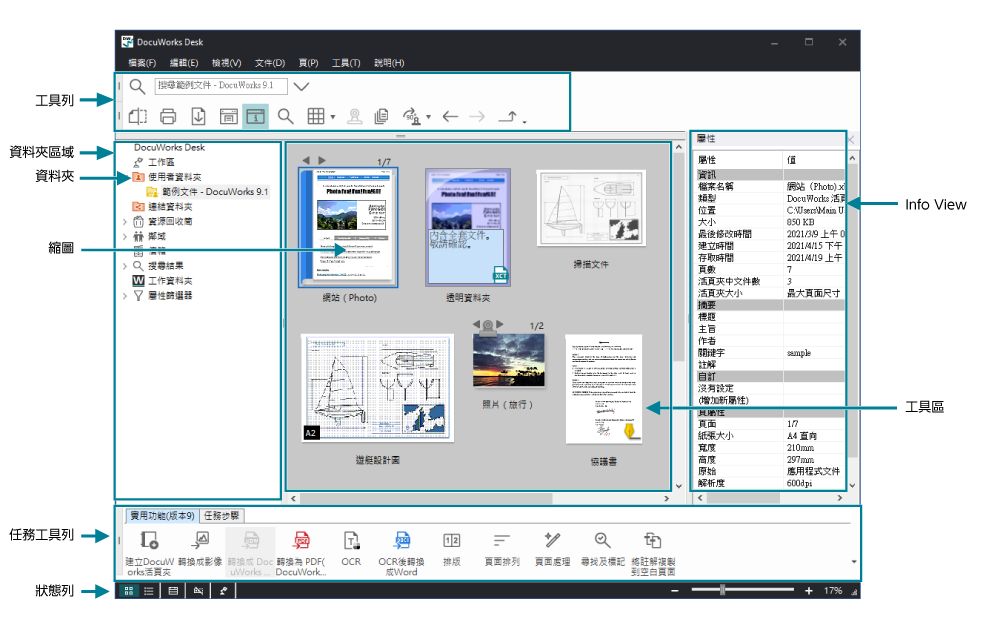Click the zoom out minus button
Image resolution: width=981 pixels, height=631 pixels.
674,590
